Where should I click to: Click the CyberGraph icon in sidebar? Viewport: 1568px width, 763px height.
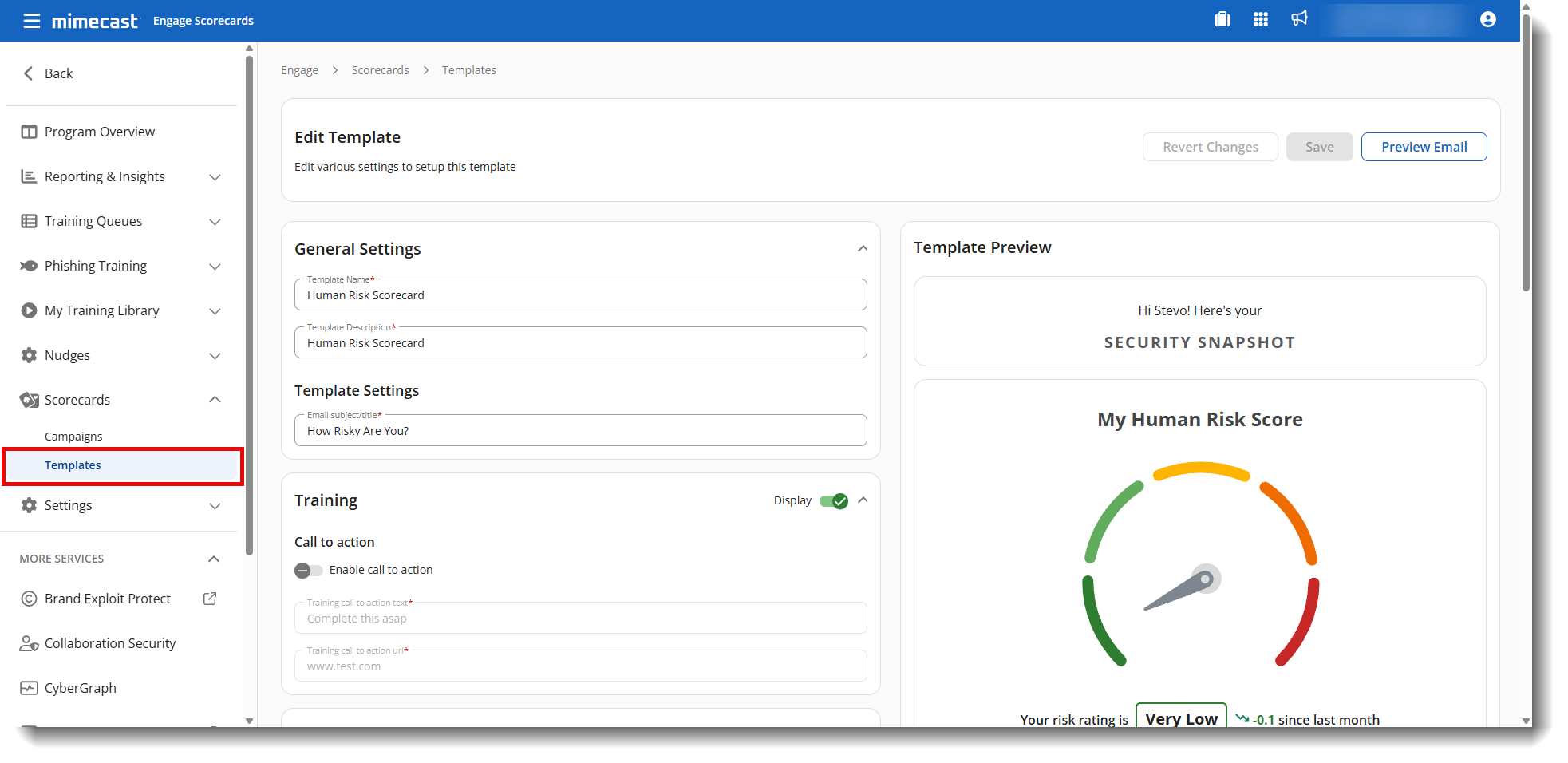[29, 688]
